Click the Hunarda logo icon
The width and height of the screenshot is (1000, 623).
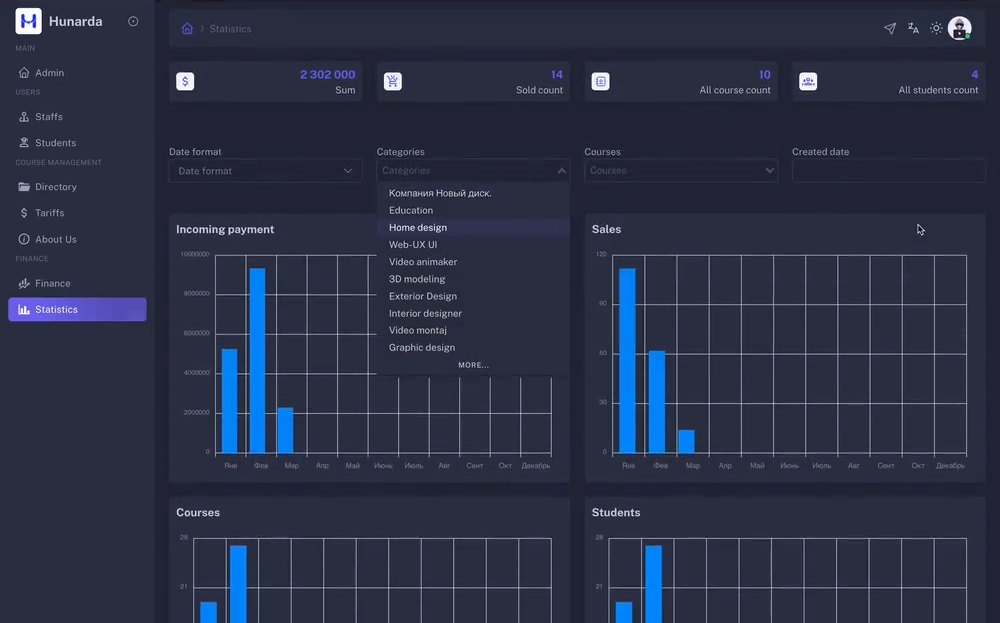tap(28, 21)
